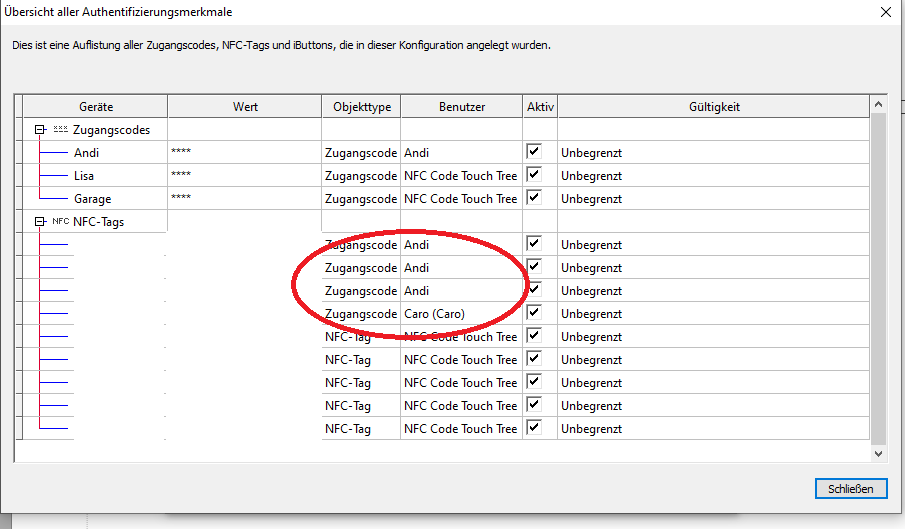
Task: Select the Lisa access code entry
Action: (84, 175)
